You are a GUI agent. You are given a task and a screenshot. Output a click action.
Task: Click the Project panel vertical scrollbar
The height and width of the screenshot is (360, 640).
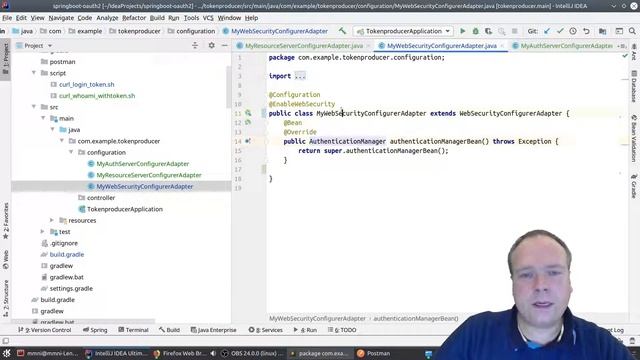click(x=228, y=86)
